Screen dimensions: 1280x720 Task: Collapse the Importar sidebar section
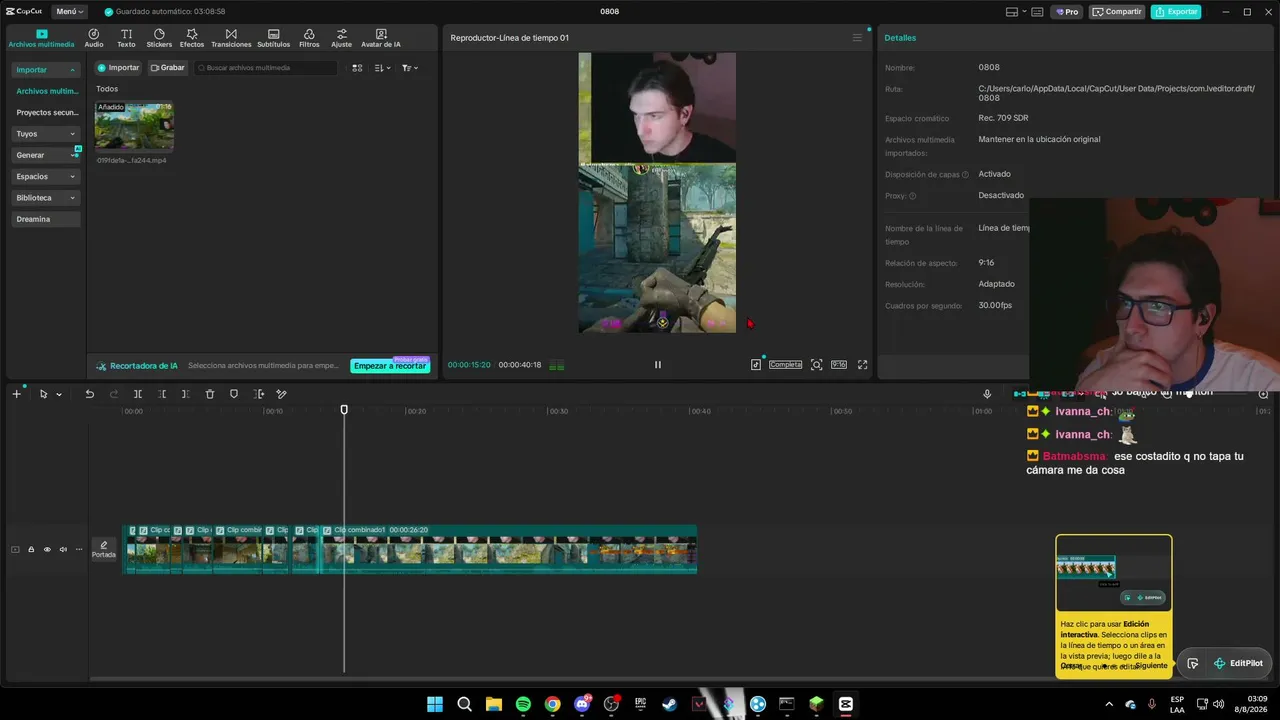coord(45,70)
